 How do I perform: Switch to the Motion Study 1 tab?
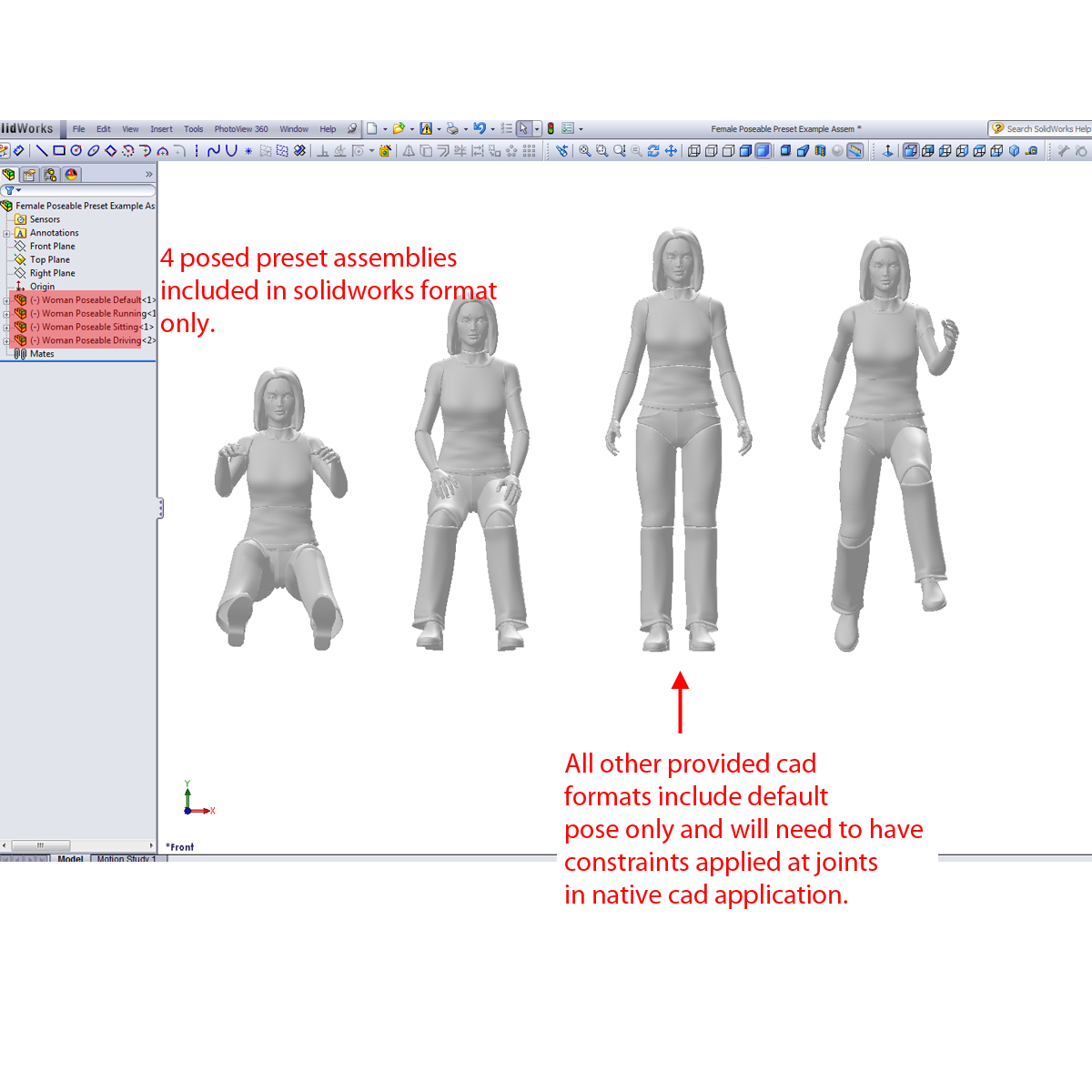coord(126,859)
